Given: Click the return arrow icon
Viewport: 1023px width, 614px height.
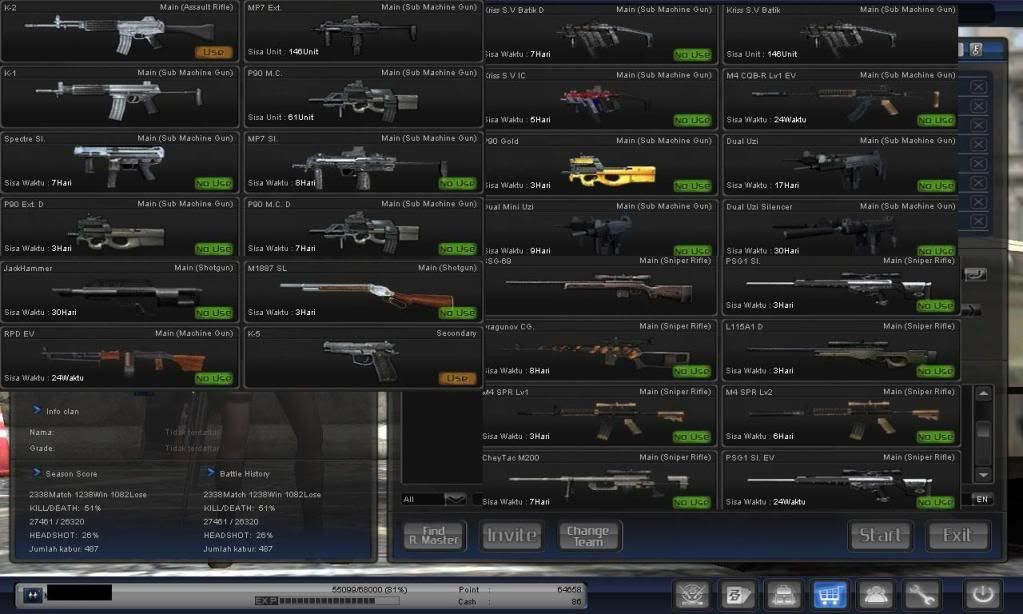Looking at the screenshot, I should click(975, 274).
